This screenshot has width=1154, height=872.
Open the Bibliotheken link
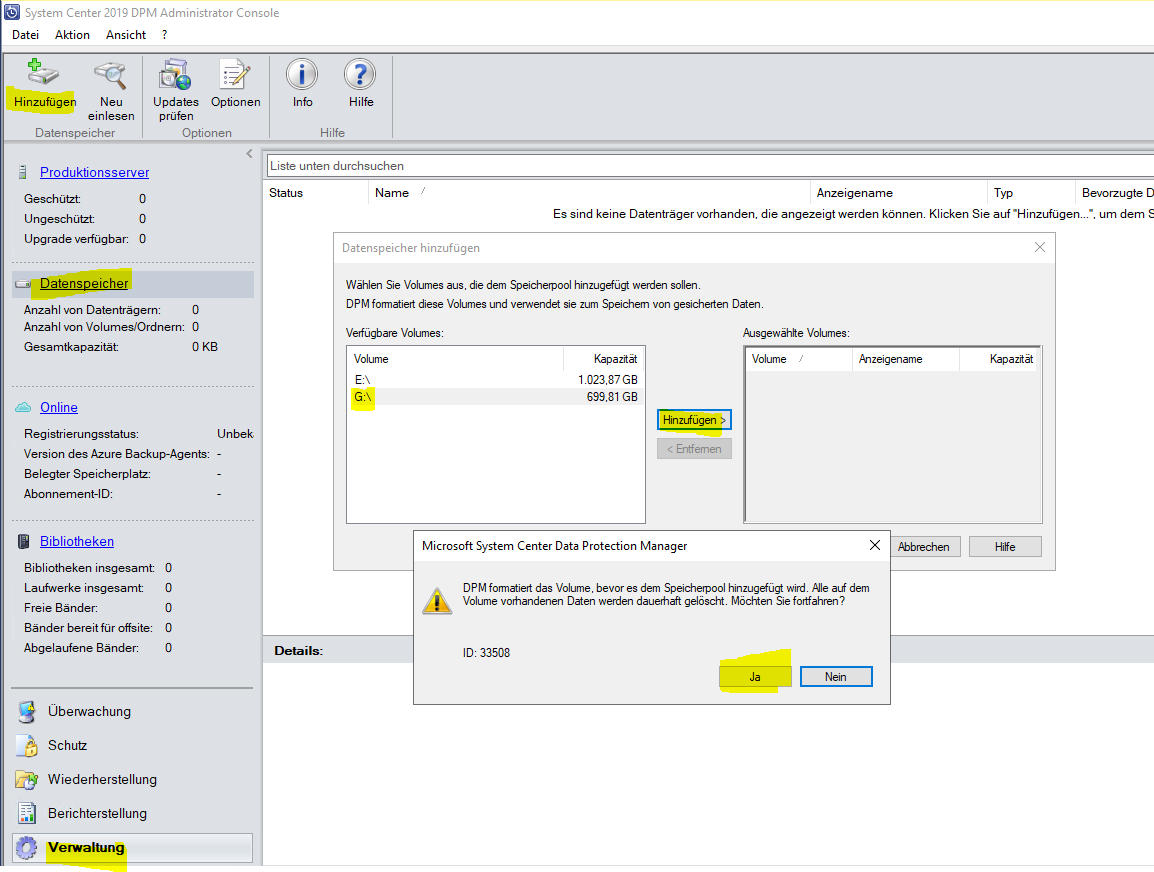coord(77,541)
